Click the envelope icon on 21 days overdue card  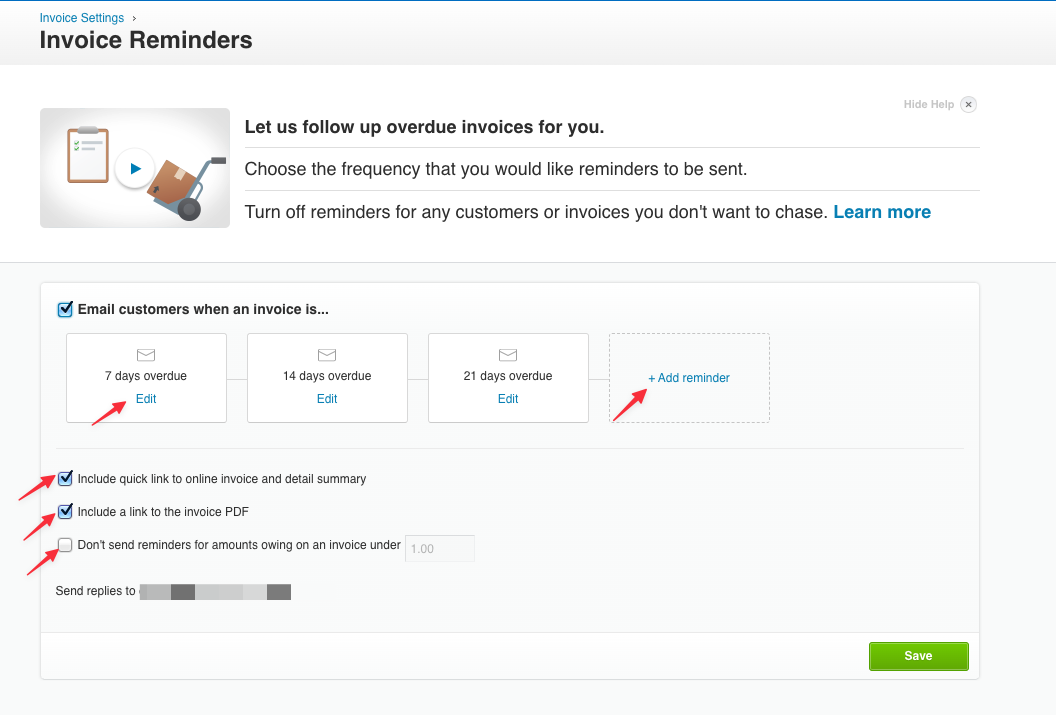pyautogui.click(x=508, y=355)
